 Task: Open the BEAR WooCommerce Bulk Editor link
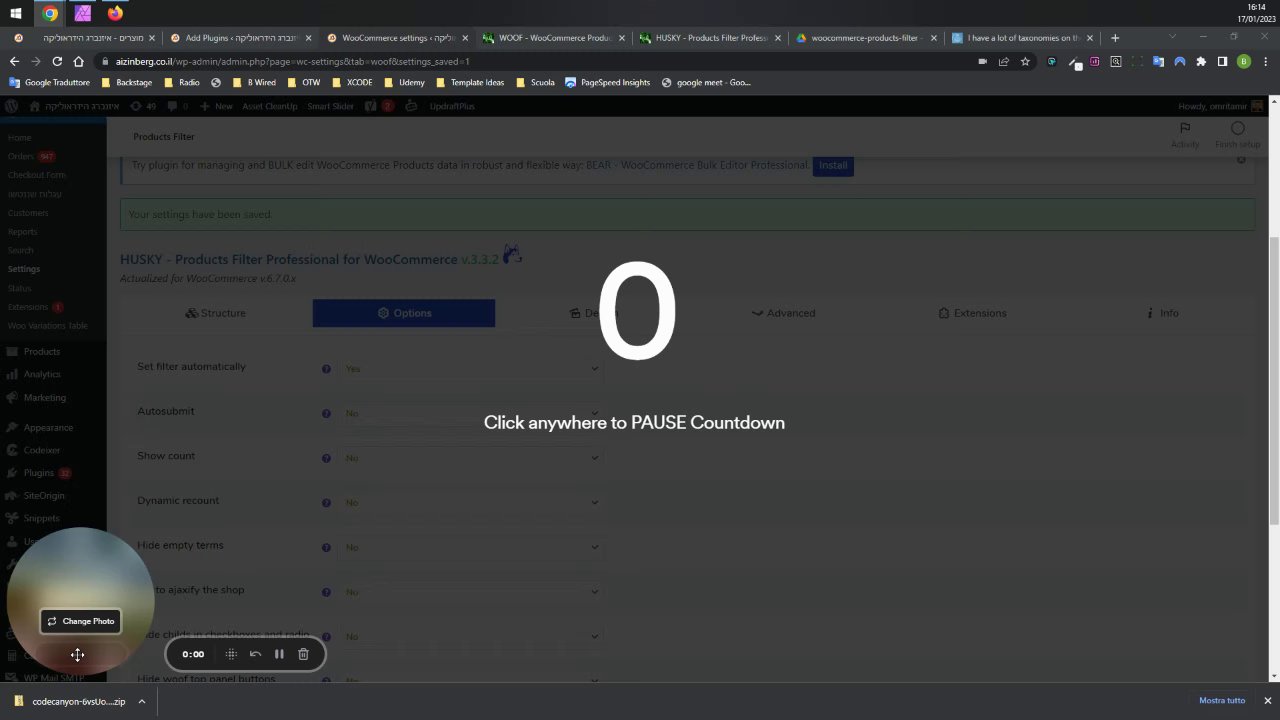[697, 165]
